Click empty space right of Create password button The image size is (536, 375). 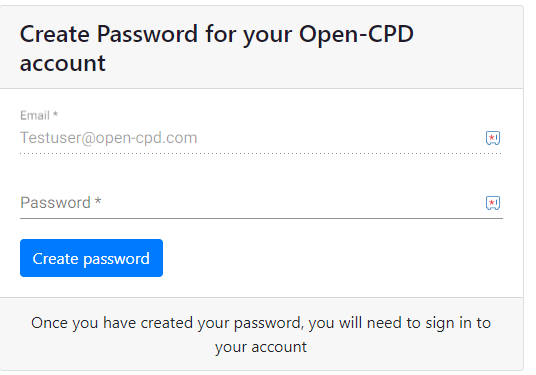click(x=342, y=258)
